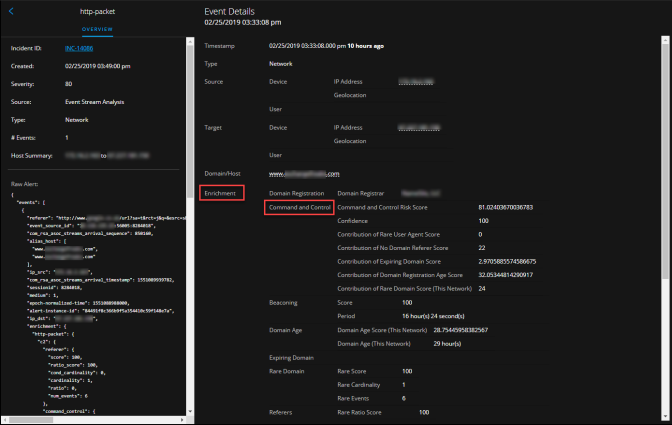Screen dimensions: 672x425
Task: Click the Command and Control Risk Score value
Action: click(514, 207)
